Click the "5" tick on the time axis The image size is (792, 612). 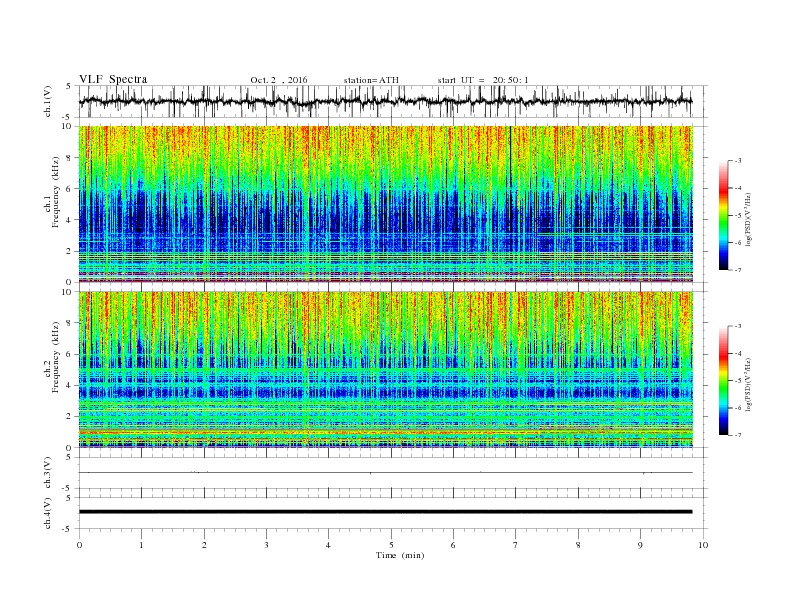(391, 545)
